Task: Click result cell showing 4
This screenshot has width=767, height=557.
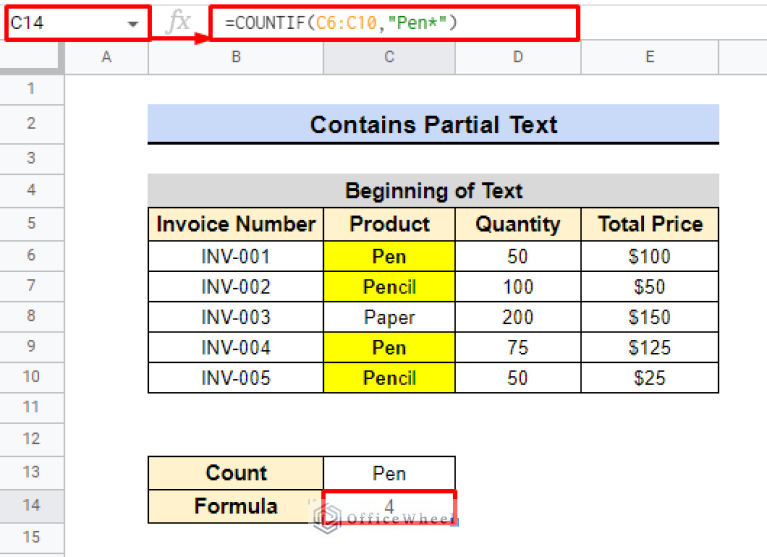Action: (389, 507)
